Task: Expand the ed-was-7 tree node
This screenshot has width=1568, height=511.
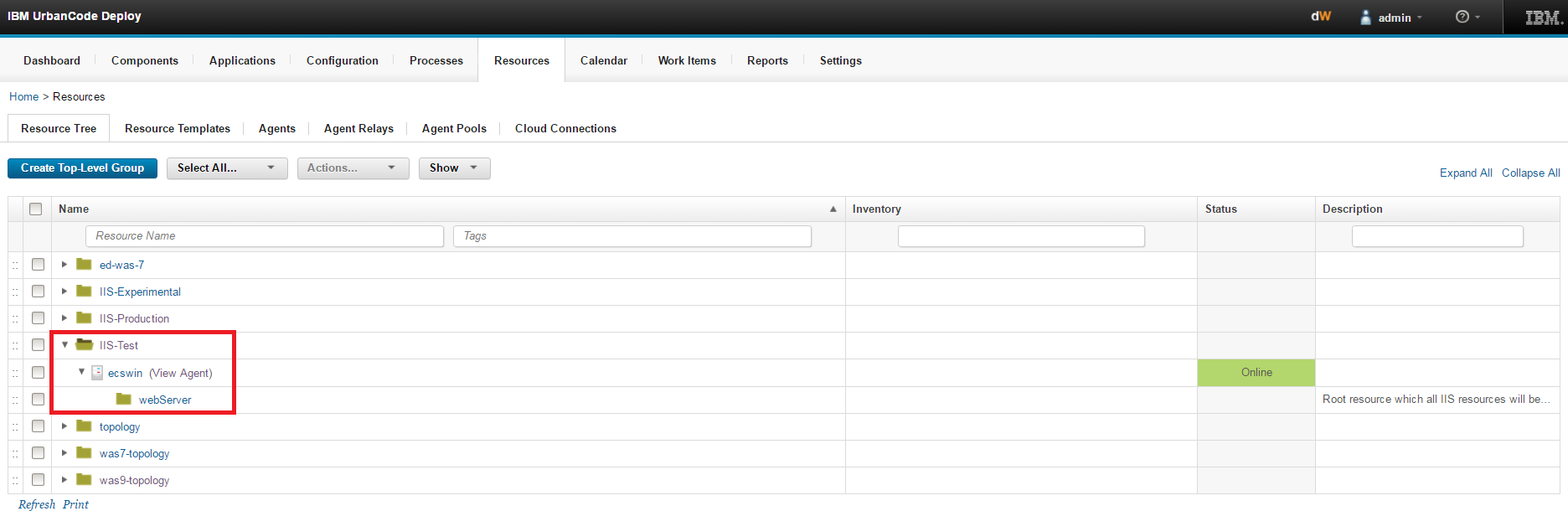Action: (x=64, y=265)
